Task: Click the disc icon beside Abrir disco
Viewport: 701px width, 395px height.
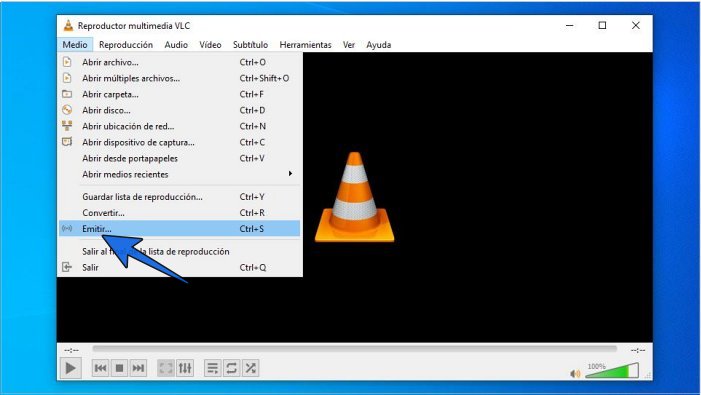Action: 67,110
